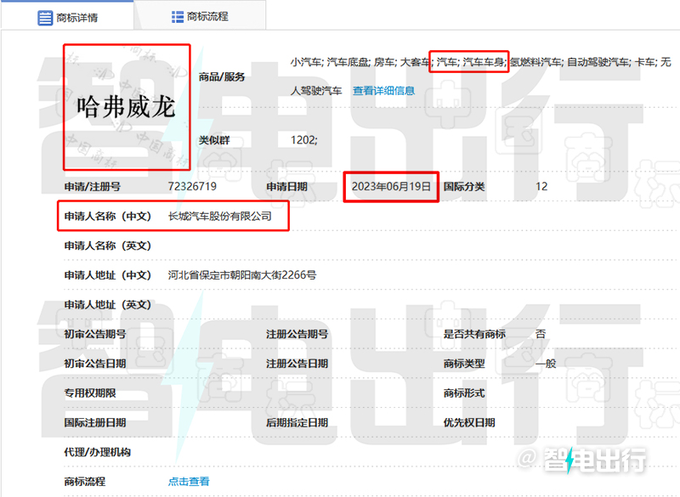Select the trademark type value 一般
The width and height of the screenshot is (680, 497).
pyautogui.click(x=546, y=363)
